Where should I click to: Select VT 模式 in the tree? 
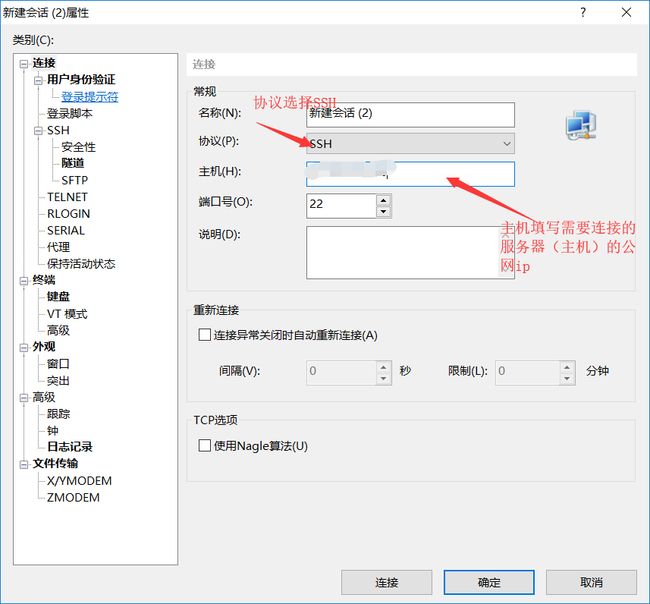67,314
